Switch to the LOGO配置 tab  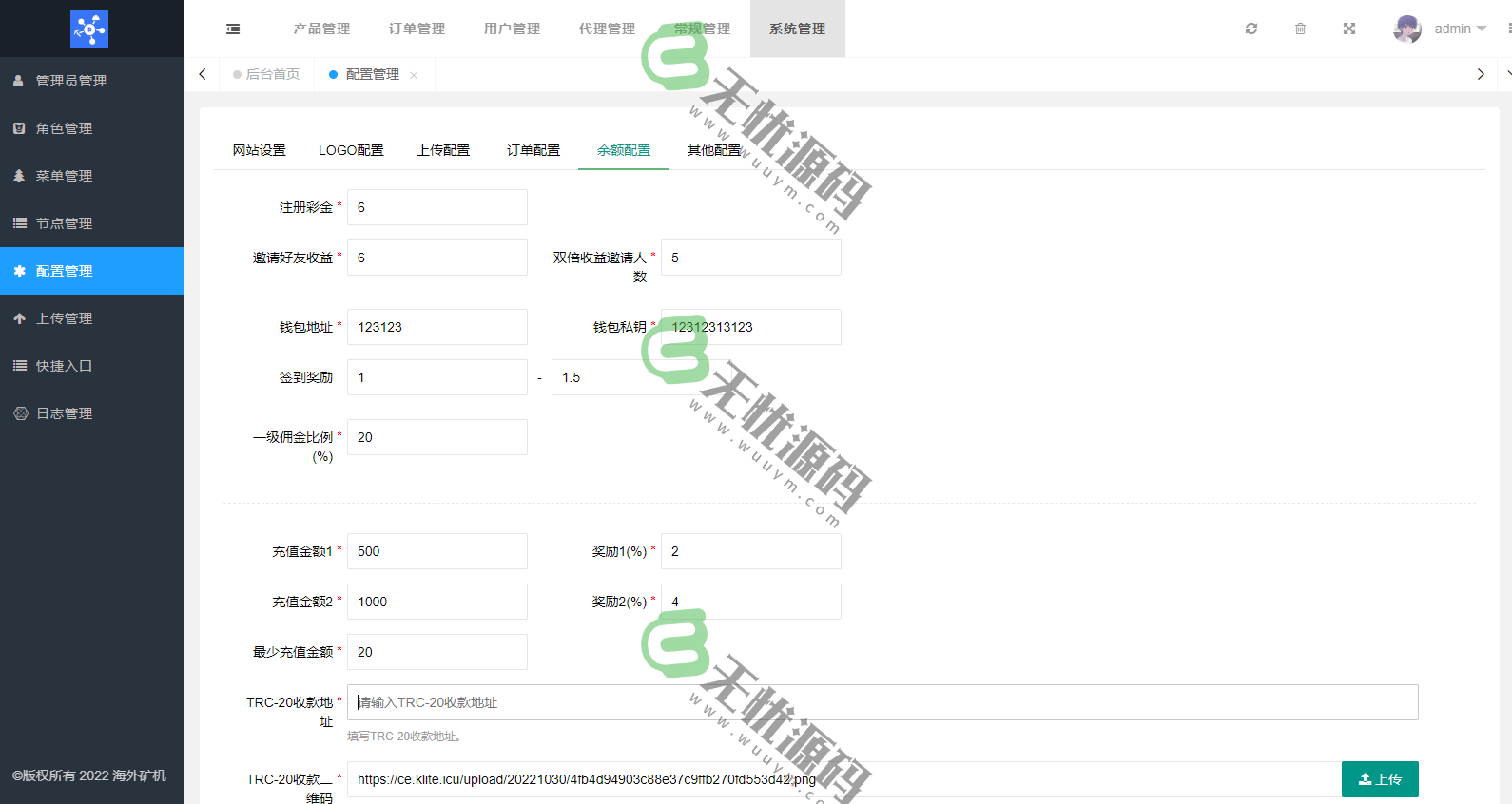(x=351, y=150)
